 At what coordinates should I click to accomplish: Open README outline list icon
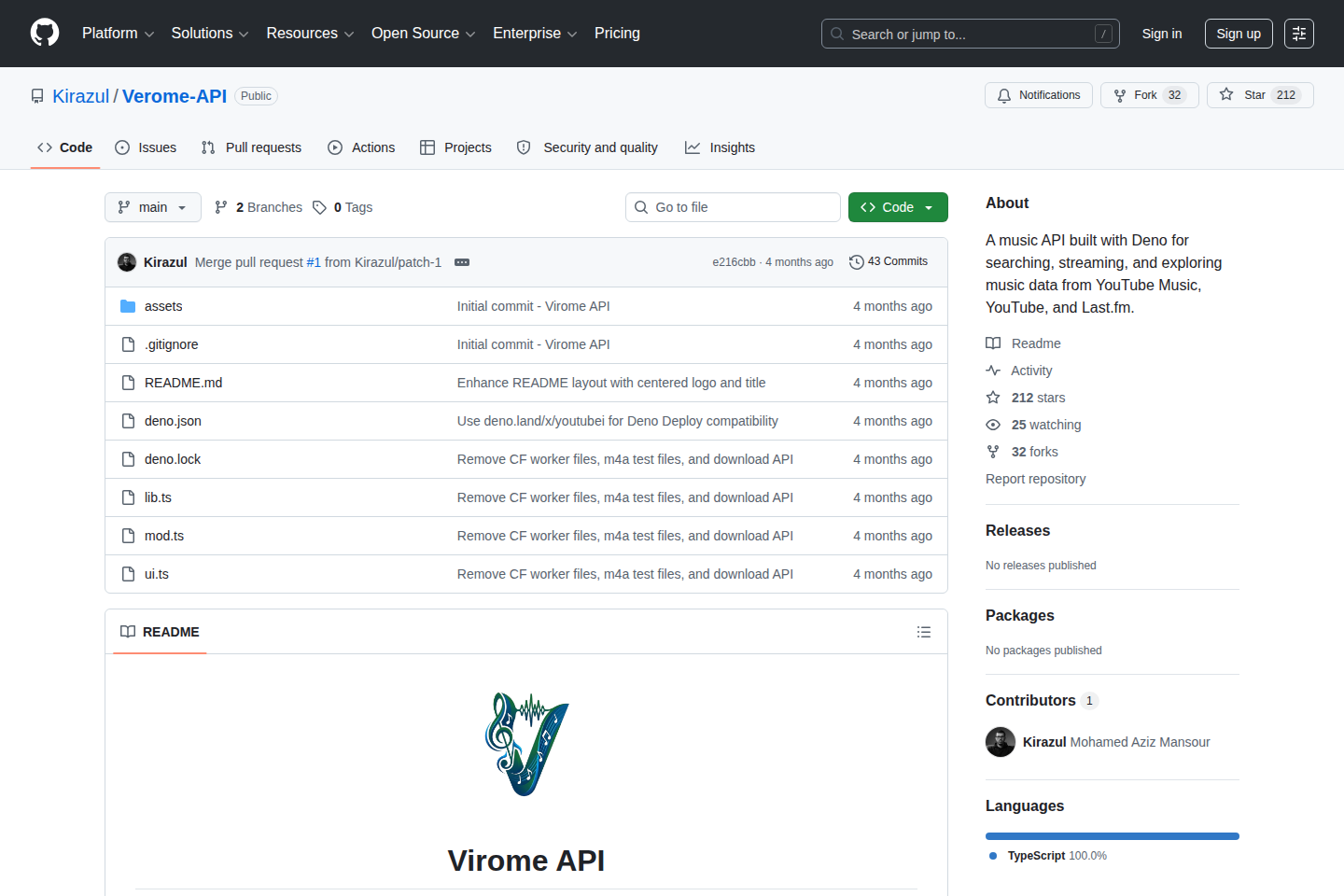(924, 632)
